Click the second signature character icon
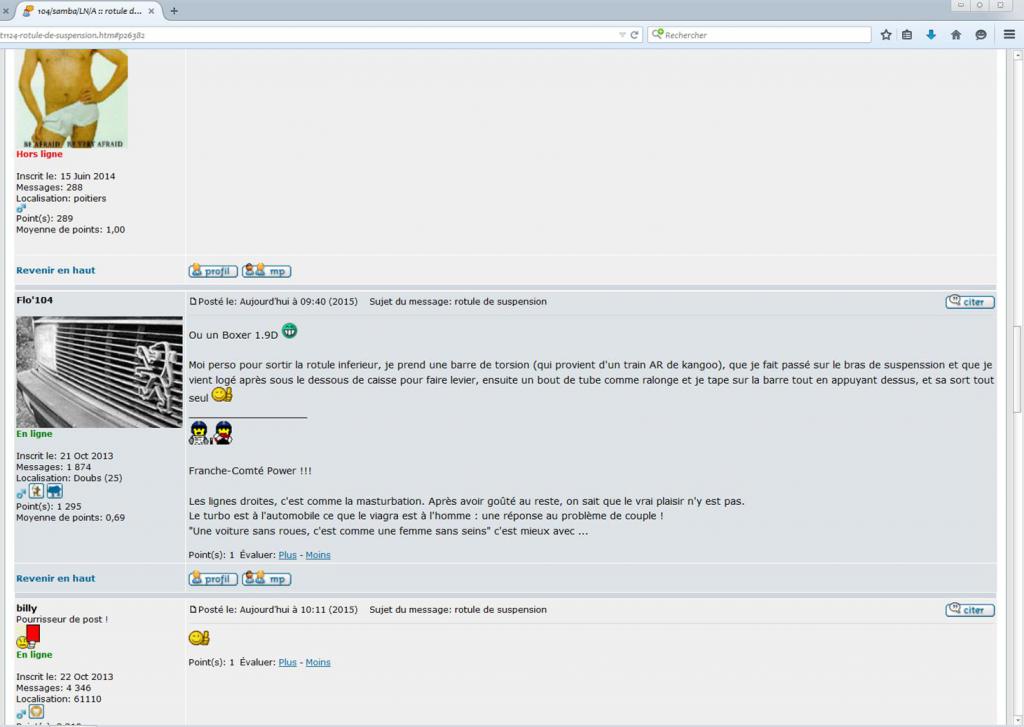Screen dimensions: 1024x727 223,433
